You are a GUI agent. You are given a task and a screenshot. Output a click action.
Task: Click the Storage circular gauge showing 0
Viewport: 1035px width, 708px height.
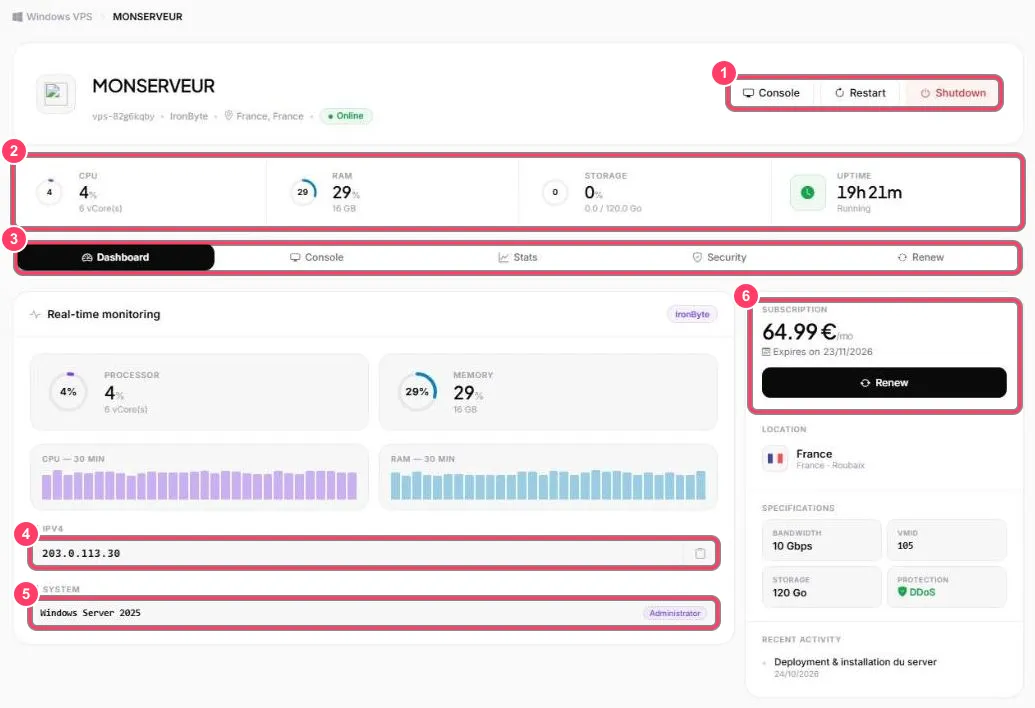click(555, 192)
